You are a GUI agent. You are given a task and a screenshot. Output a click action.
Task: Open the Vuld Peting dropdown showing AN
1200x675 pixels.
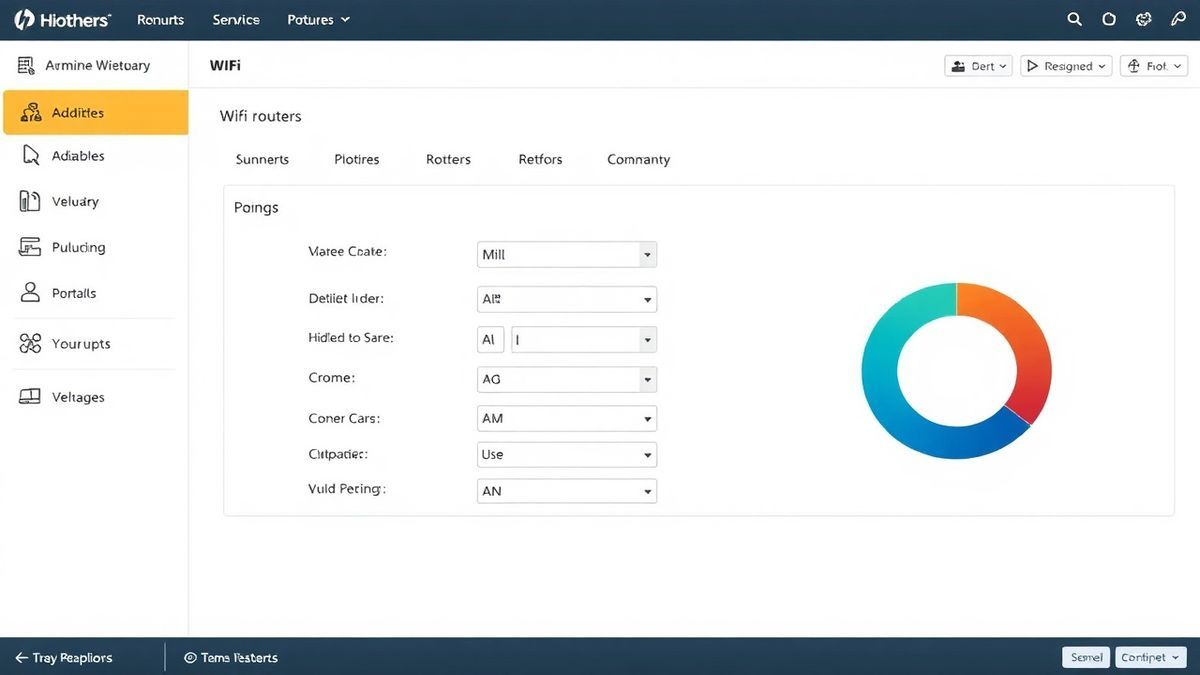pyautogui.click(x=567, y=491)
